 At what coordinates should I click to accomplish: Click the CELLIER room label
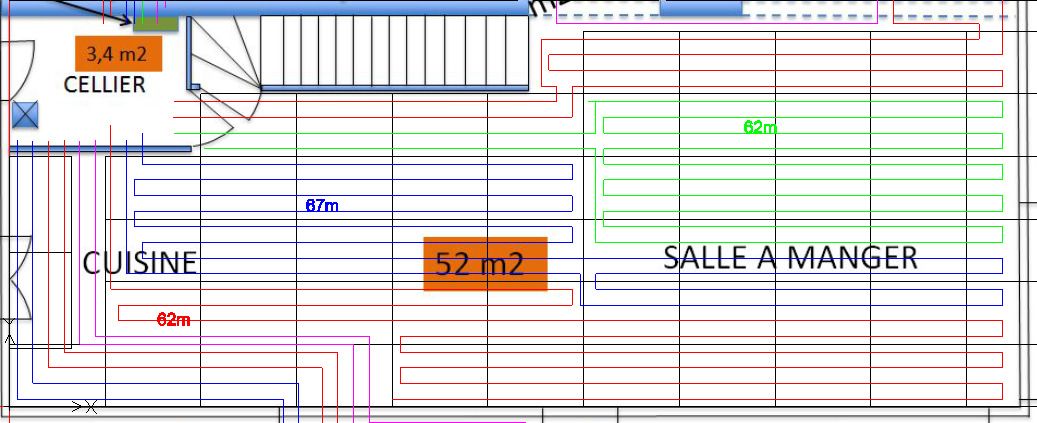coord(104,85)
